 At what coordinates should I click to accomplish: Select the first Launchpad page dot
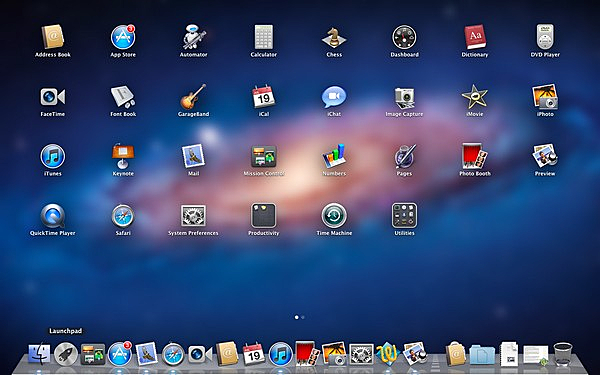297,317
